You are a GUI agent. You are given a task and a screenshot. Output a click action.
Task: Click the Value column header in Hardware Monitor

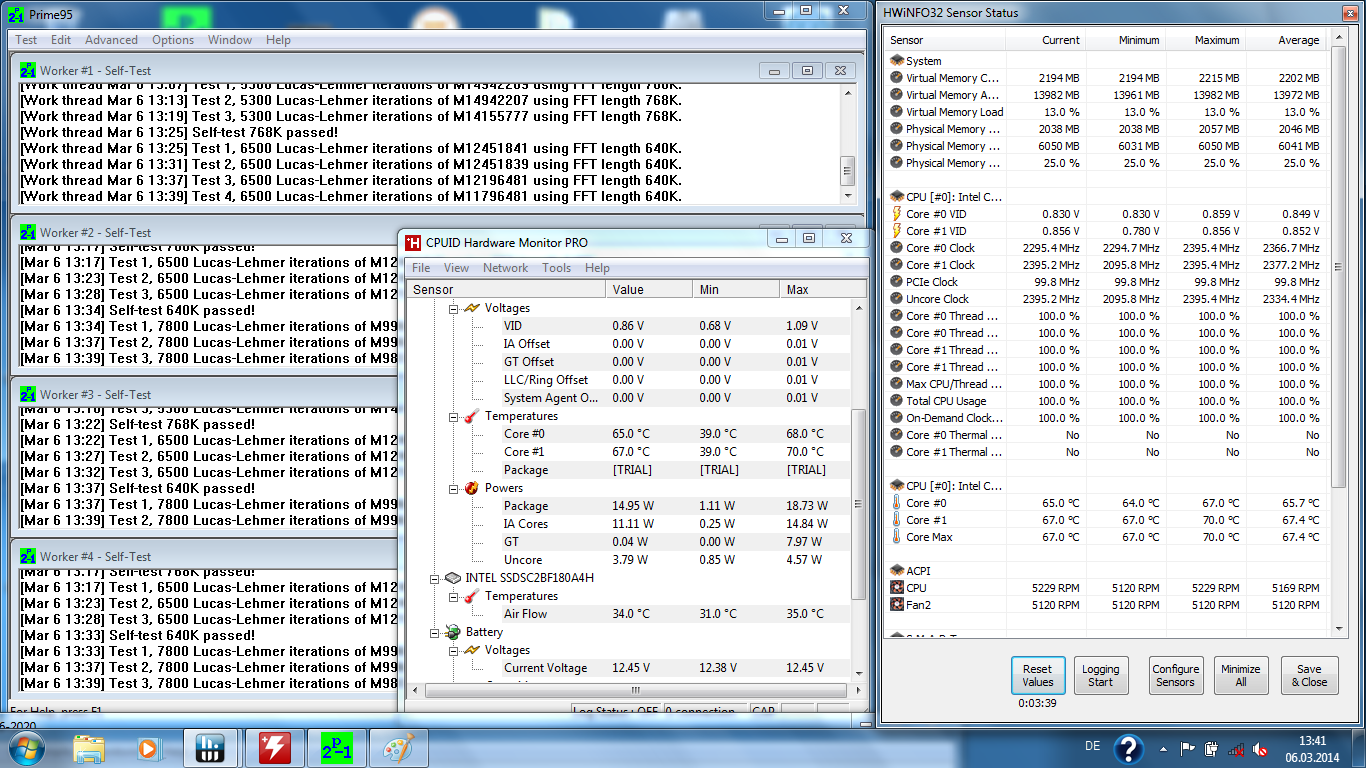click(649, 289)
